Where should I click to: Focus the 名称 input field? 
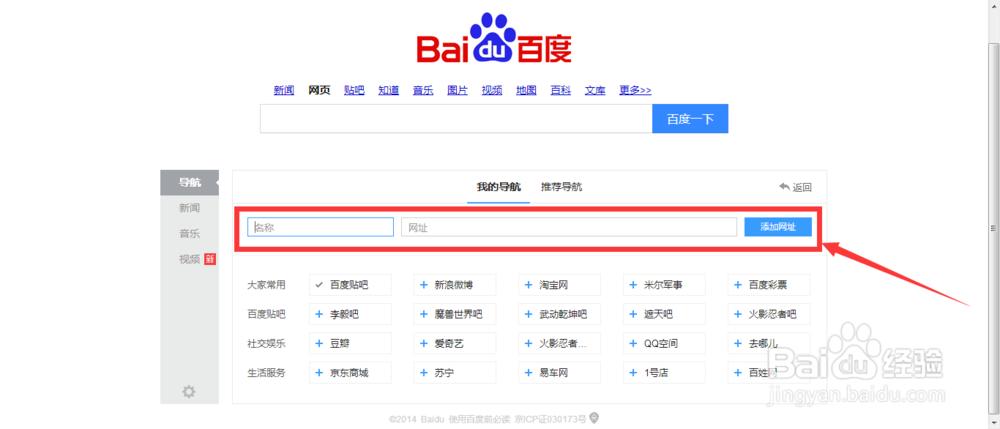320,227
